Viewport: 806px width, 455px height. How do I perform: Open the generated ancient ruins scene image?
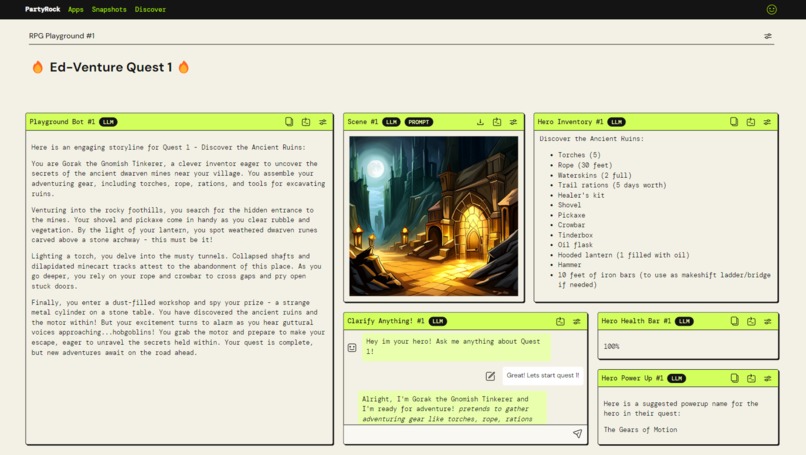click(x=433, y=216)
